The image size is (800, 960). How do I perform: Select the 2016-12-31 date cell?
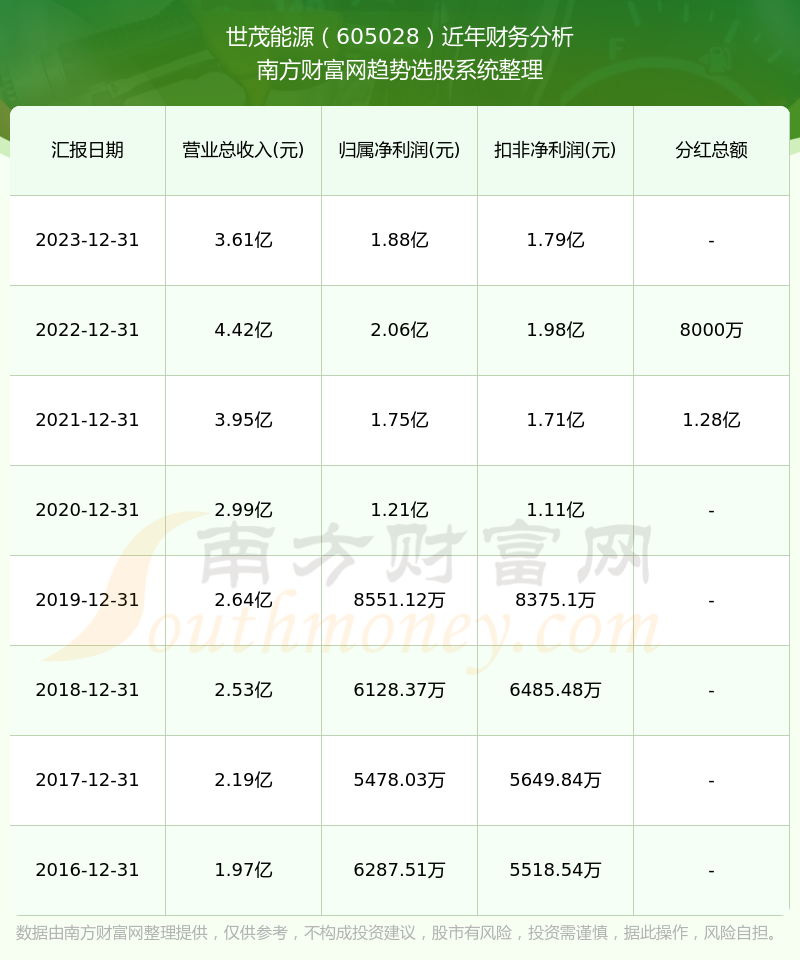(88, 870)
